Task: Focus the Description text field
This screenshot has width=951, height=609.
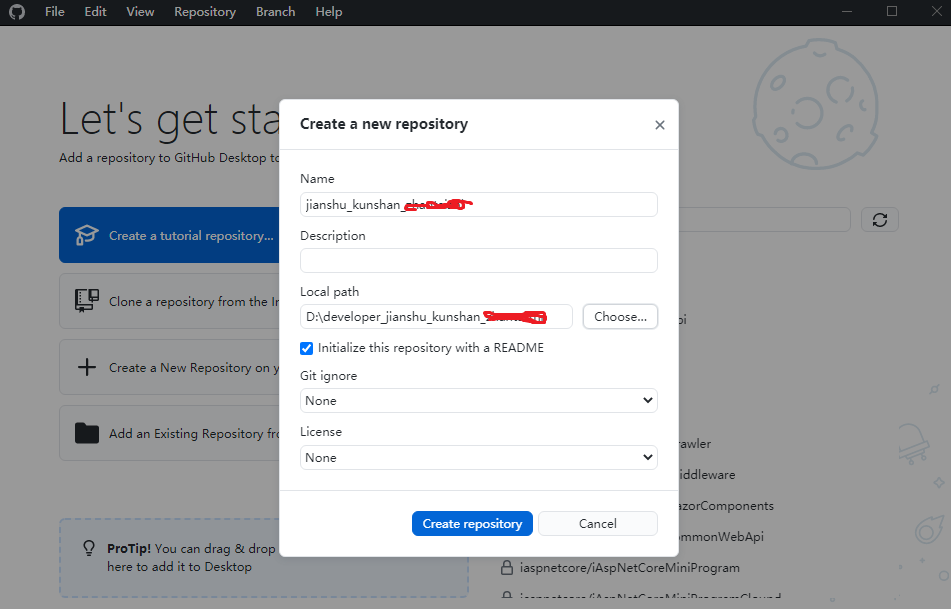Action: (479, 260)
